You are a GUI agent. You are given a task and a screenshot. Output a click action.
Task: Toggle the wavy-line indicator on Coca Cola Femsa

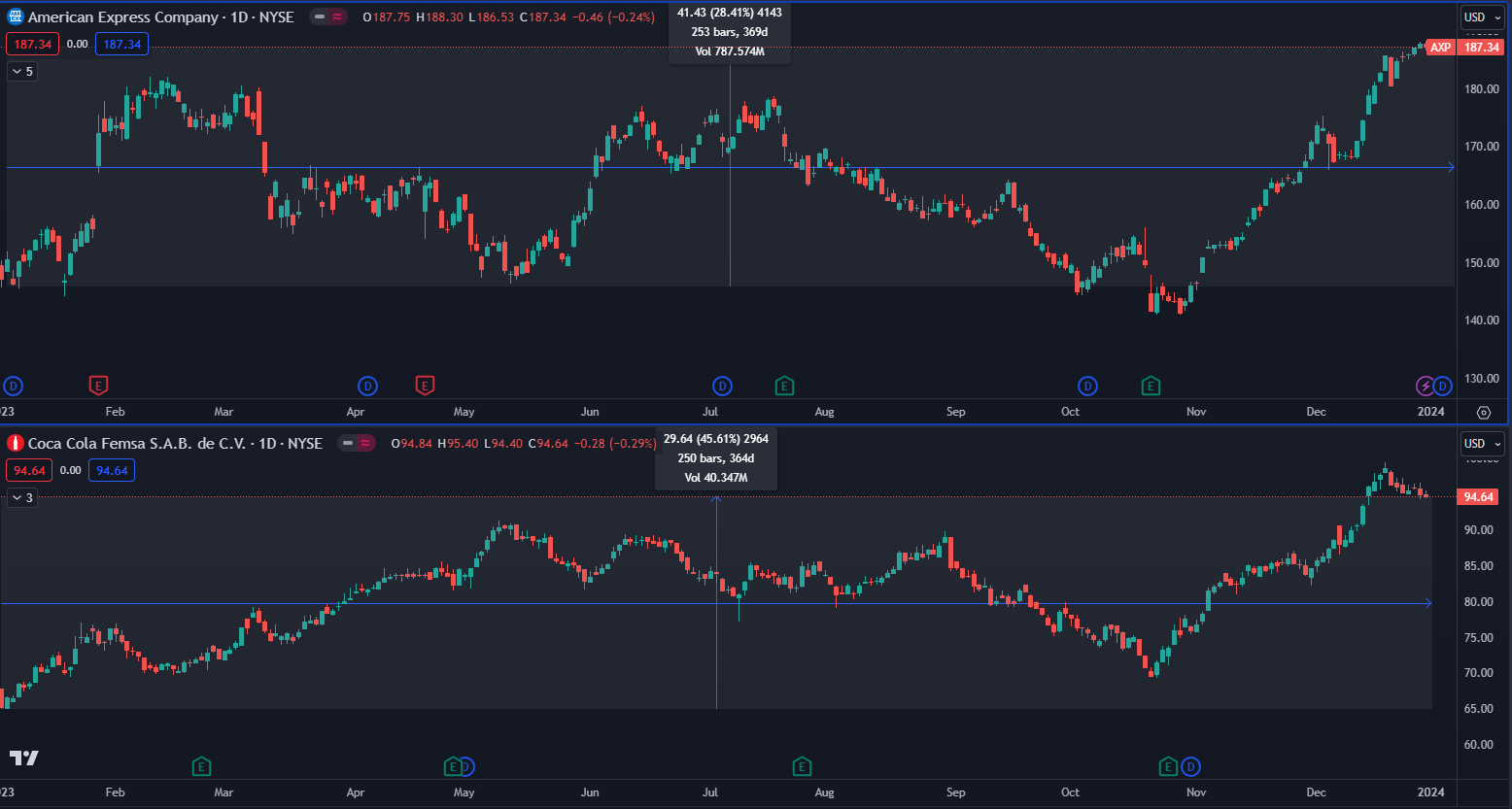[365, 444]
